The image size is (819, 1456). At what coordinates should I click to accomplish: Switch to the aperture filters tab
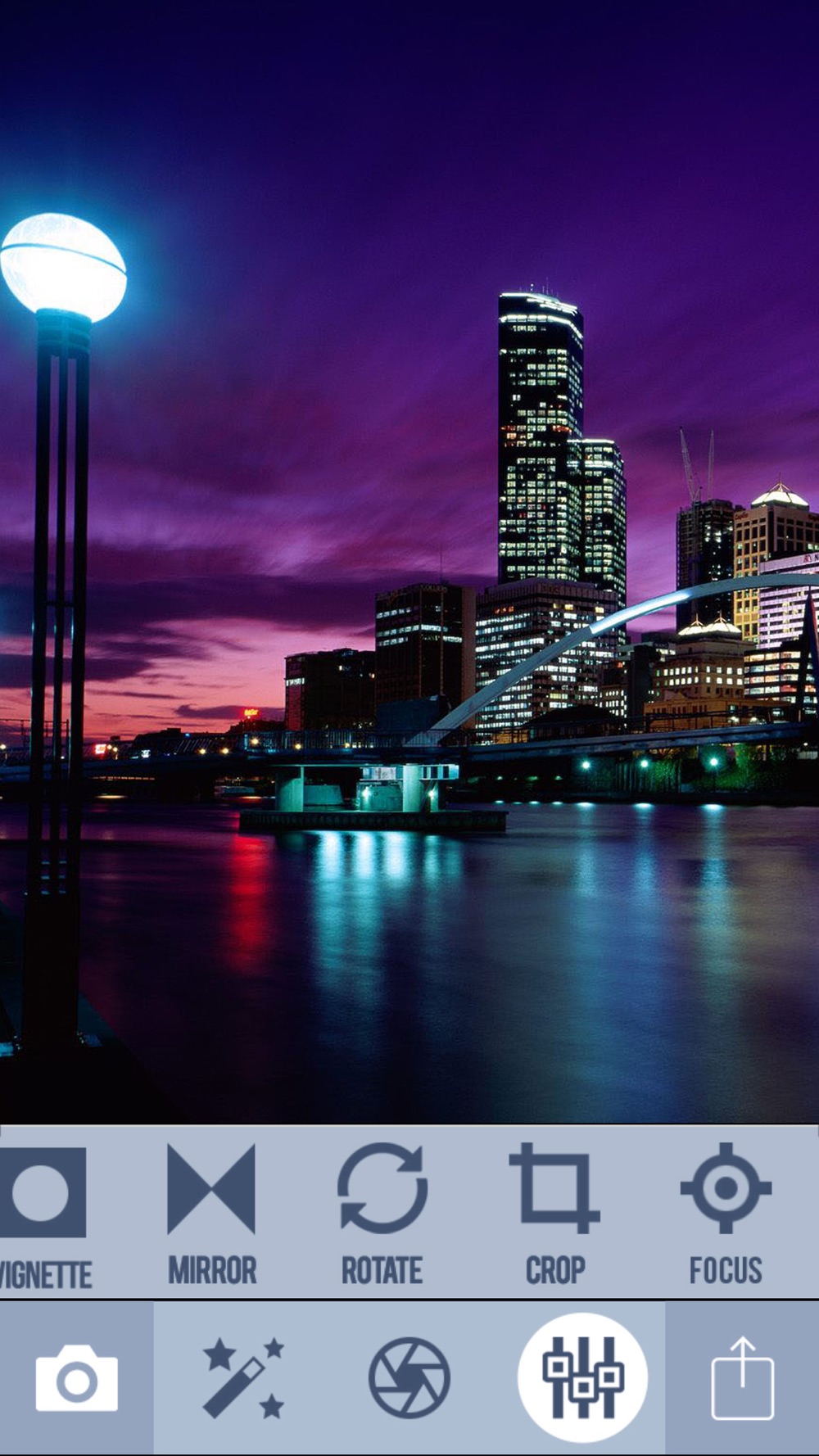tap(409, 1378)
